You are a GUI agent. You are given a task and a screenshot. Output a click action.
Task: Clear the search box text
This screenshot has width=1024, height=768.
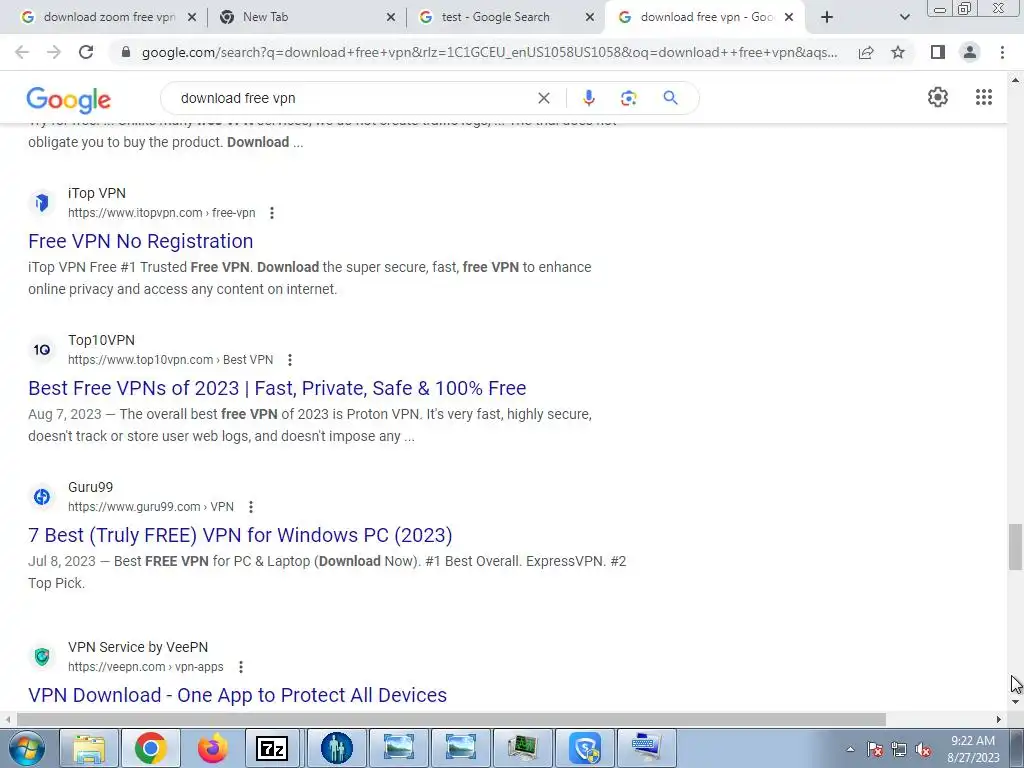click(x=543, y=98)
